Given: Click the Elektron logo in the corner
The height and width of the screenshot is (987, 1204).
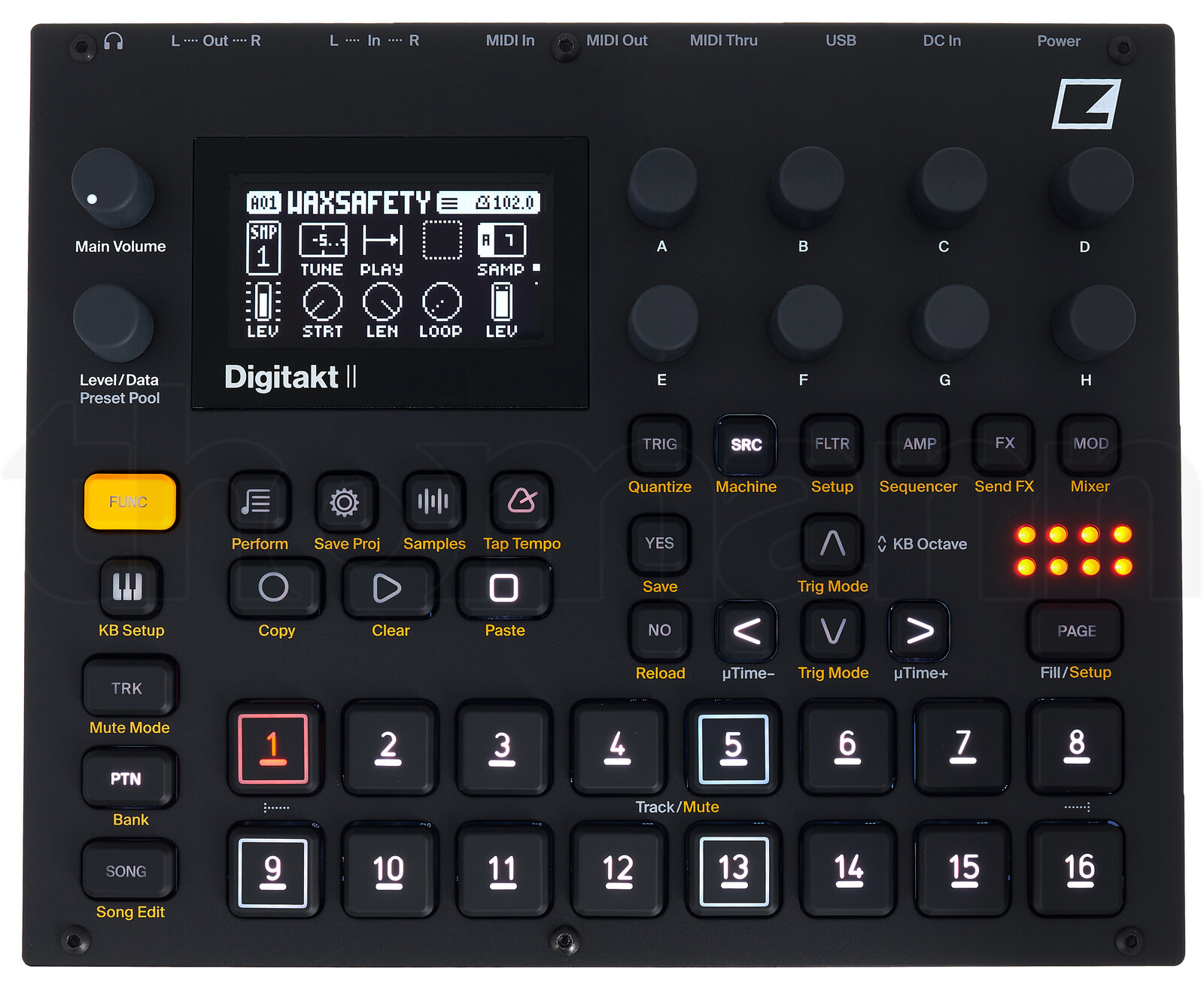Looking at the screenshot, I should [x=1086, y=104].
